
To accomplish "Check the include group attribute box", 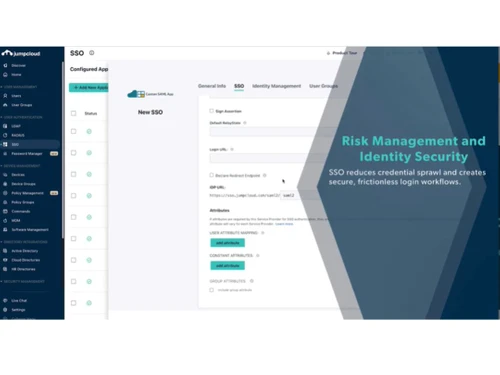I will pyautogui.click(x=211, y=290).
